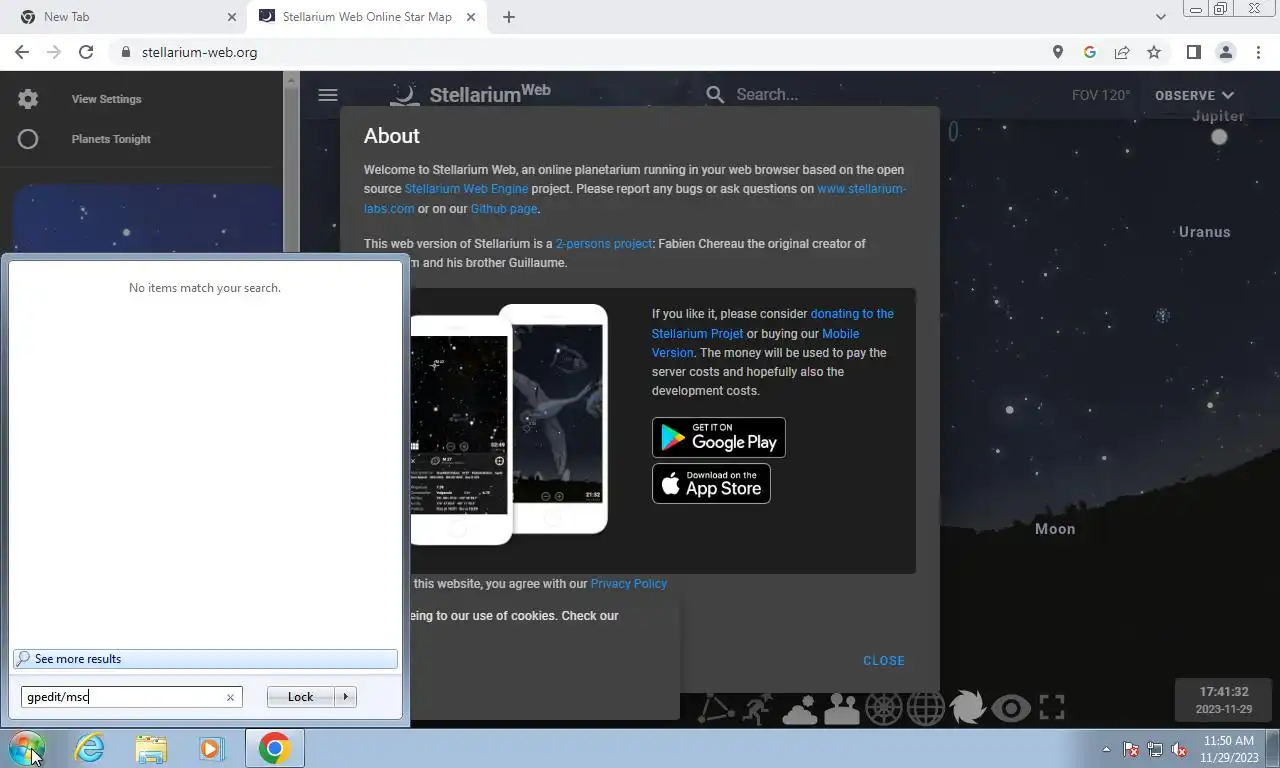
Task: Close the About dialog
Action: pos(884,661)
